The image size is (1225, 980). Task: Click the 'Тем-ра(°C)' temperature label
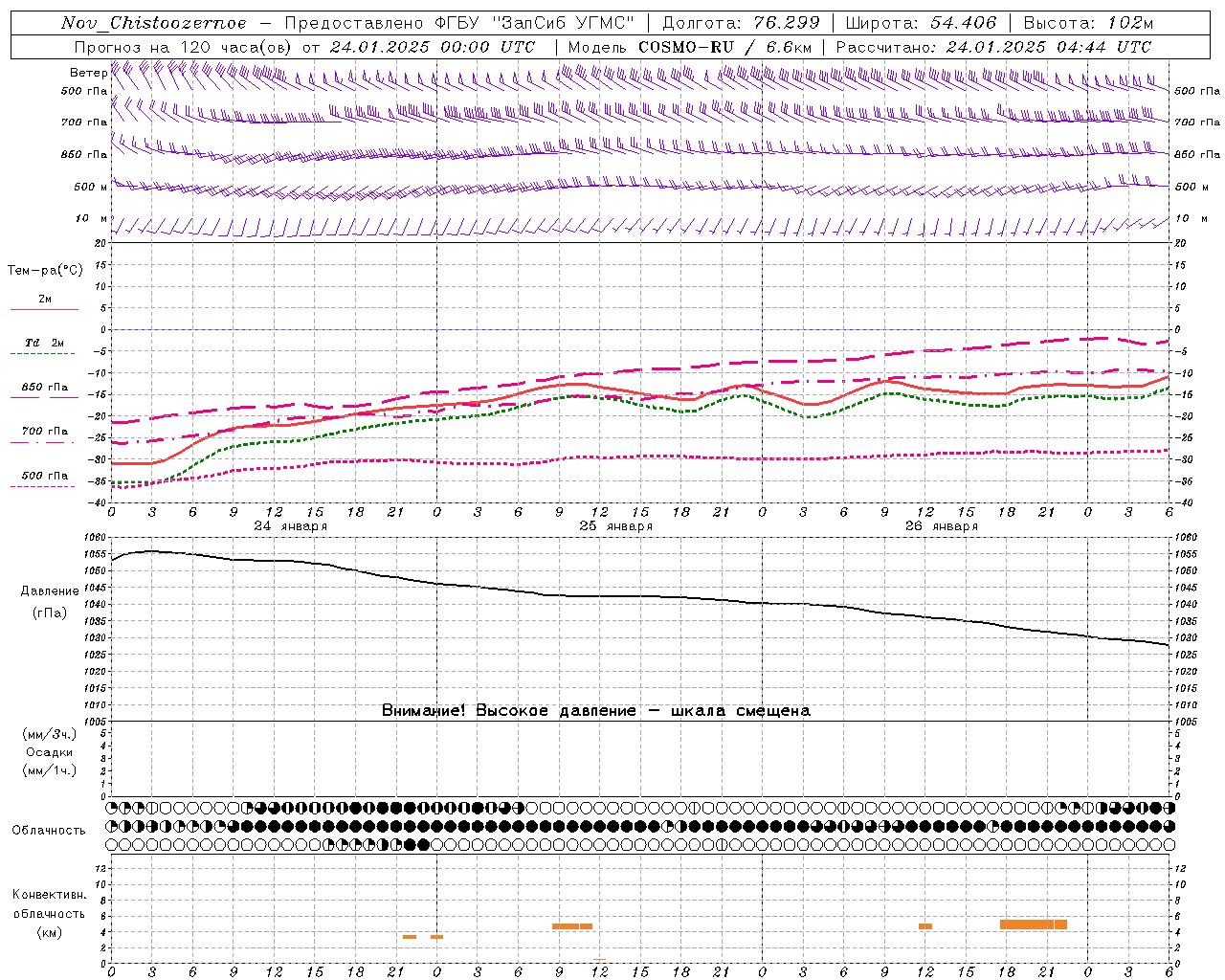[45, 271]
